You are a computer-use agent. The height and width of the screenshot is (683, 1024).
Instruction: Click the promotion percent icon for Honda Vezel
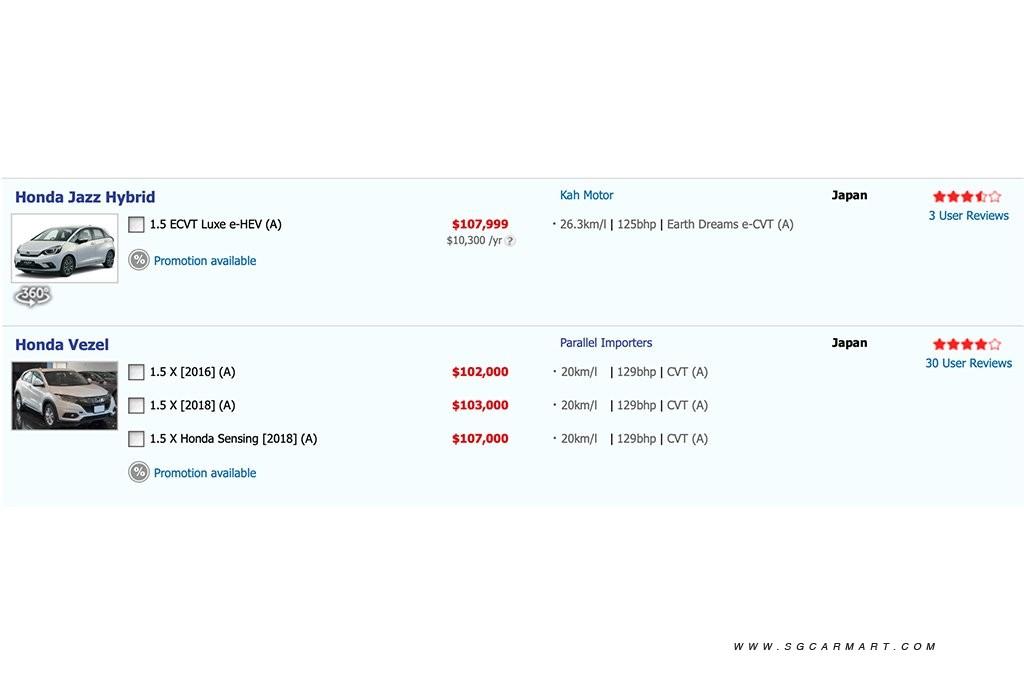(x=138, y=472)
